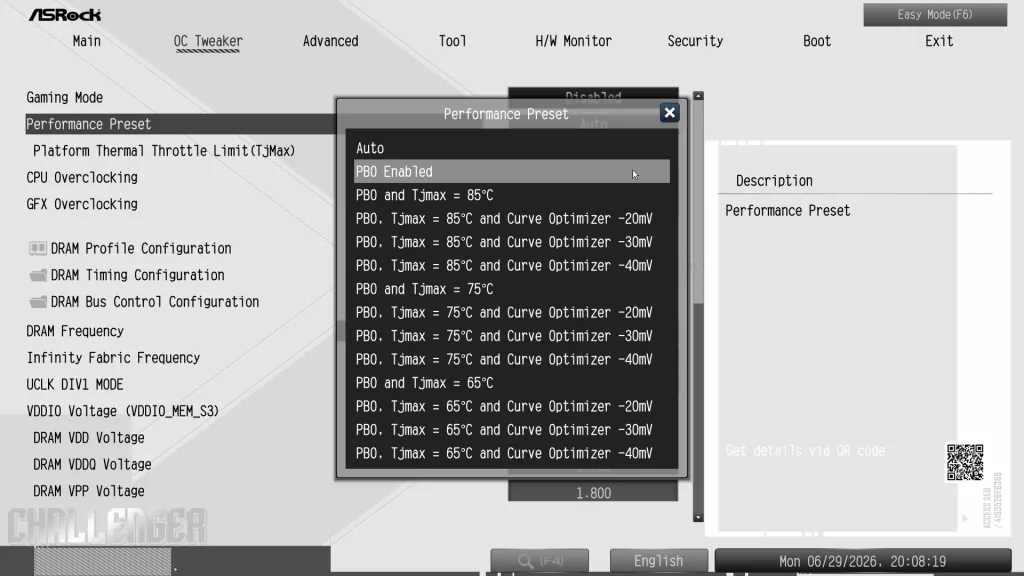Viewport: 1024px width, 576px height.
Task: Choose Tjmax 65°C Curve Optimizer -30mV
Action: pos(511,430)
